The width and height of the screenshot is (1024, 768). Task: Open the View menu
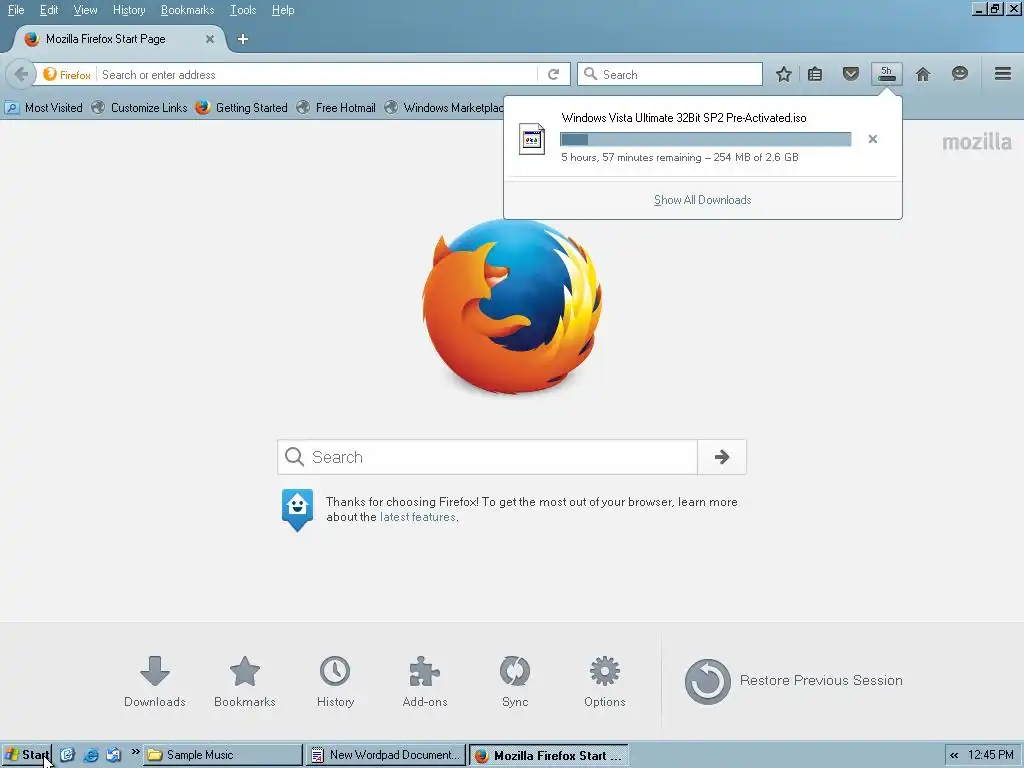coord(85,10)
